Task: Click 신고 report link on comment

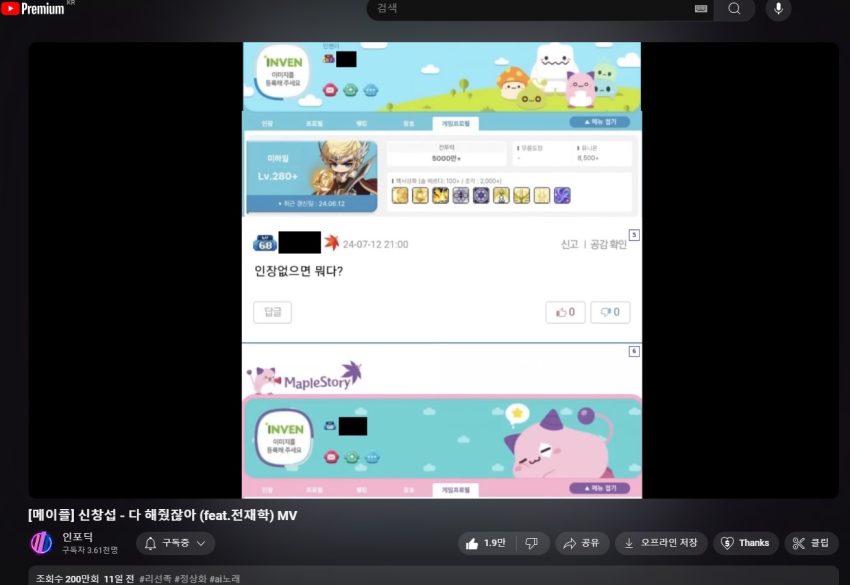Action: point(569,245)
